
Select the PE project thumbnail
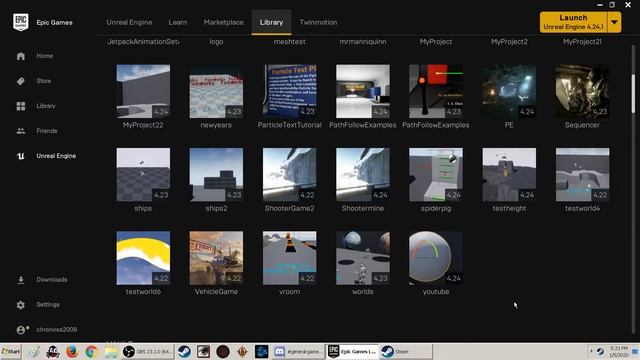(x=509, y=91)
